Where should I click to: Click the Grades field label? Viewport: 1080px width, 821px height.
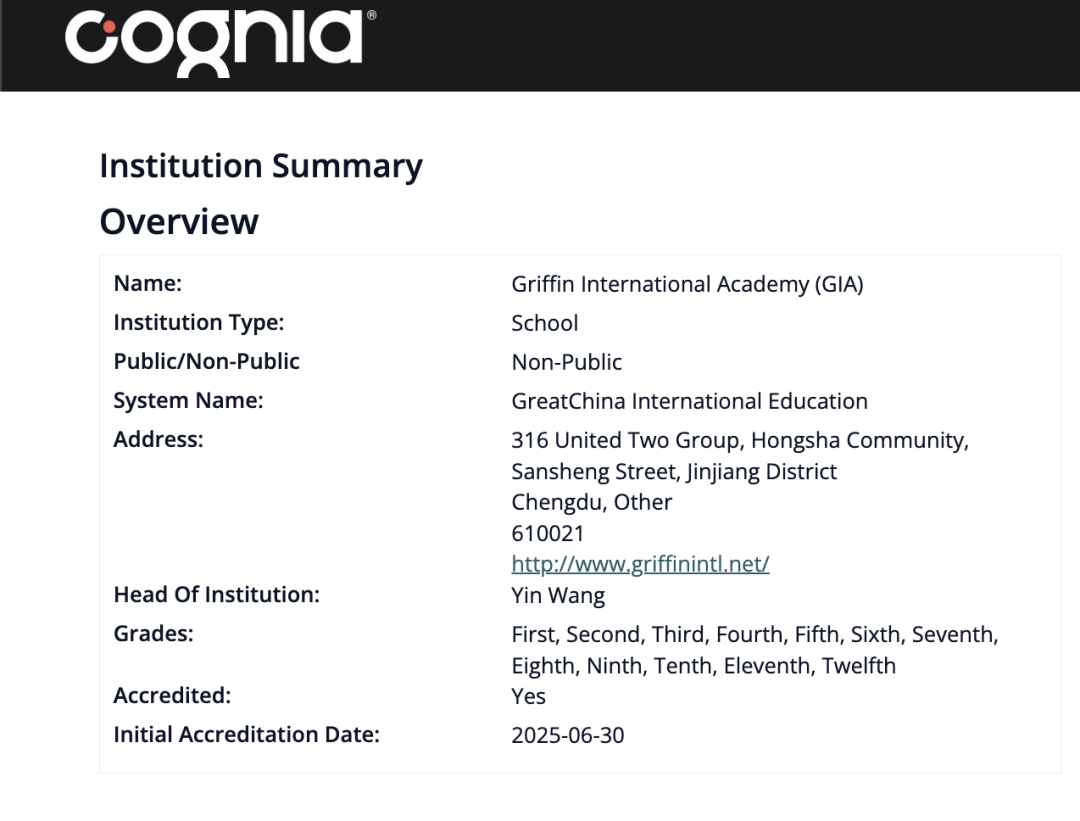[x=153, y=634]
